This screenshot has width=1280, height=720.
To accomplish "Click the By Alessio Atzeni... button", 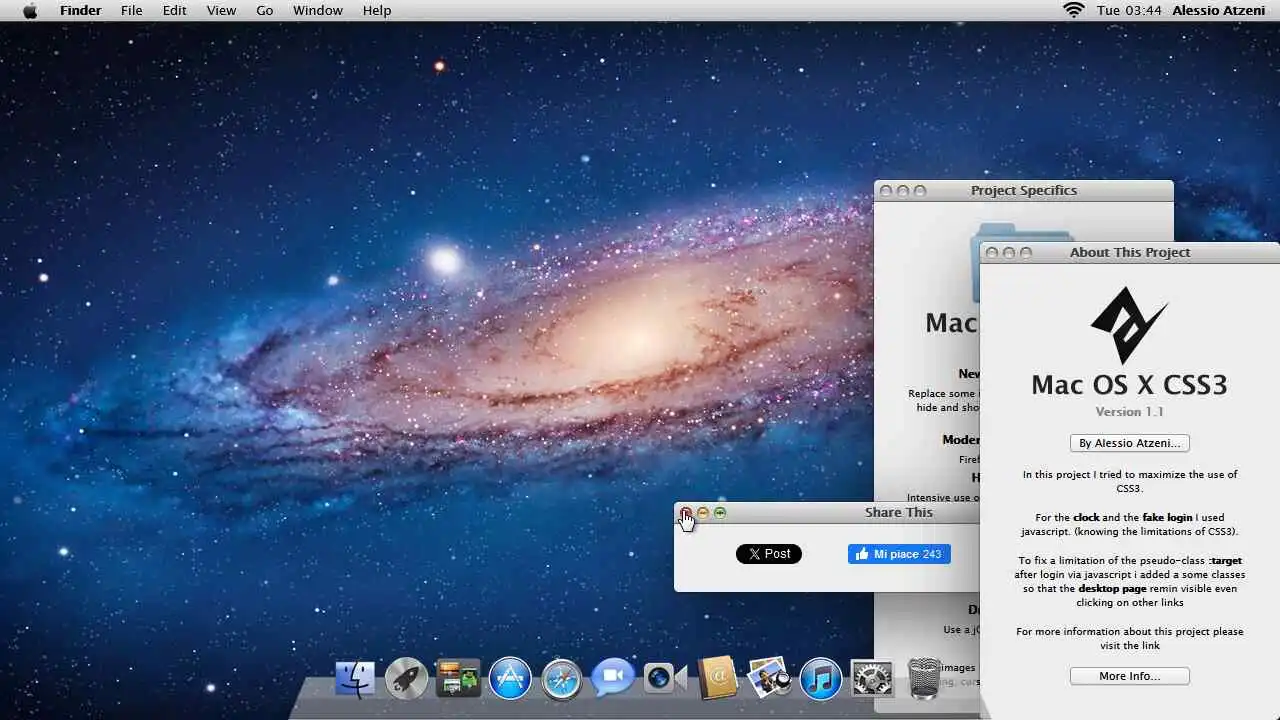I will [x=1129, y=443].
